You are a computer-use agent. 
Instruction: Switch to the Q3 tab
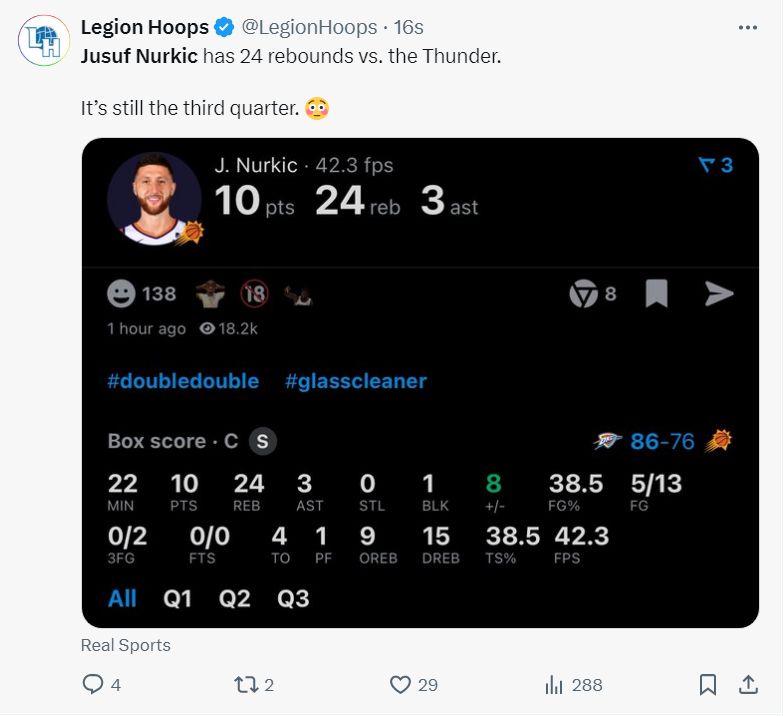(293, 598)
